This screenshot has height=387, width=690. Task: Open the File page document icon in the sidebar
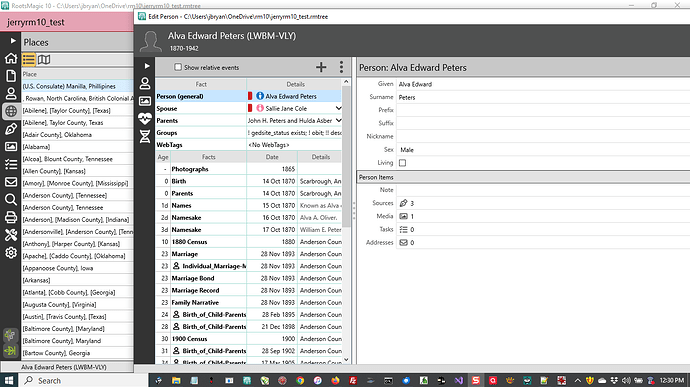pos(11,76)
